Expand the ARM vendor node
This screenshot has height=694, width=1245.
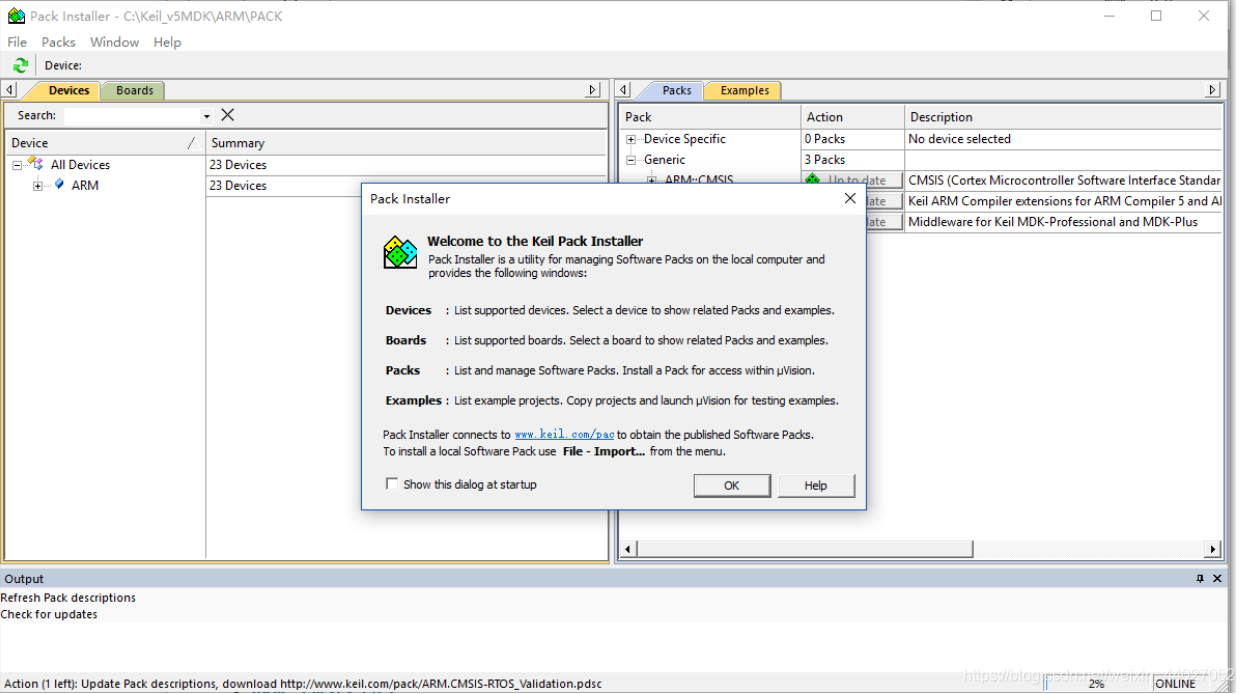(38, 186)
